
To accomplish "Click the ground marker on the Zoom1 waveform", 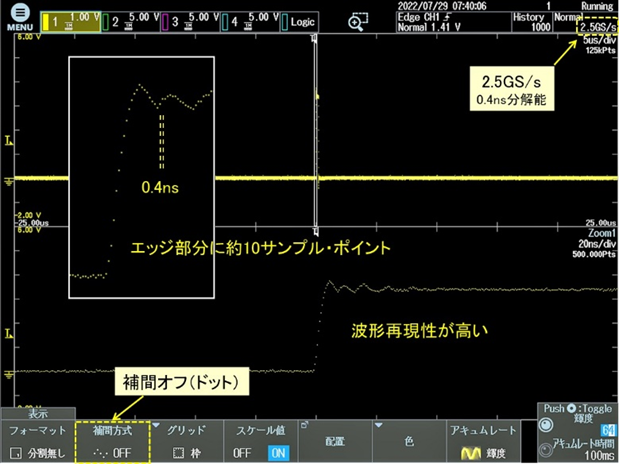I will tap(9, 374).
